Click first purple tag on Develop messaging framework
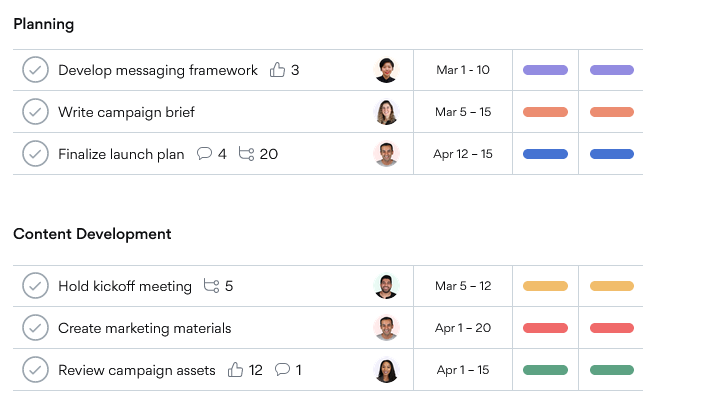 tap(545, 70)
